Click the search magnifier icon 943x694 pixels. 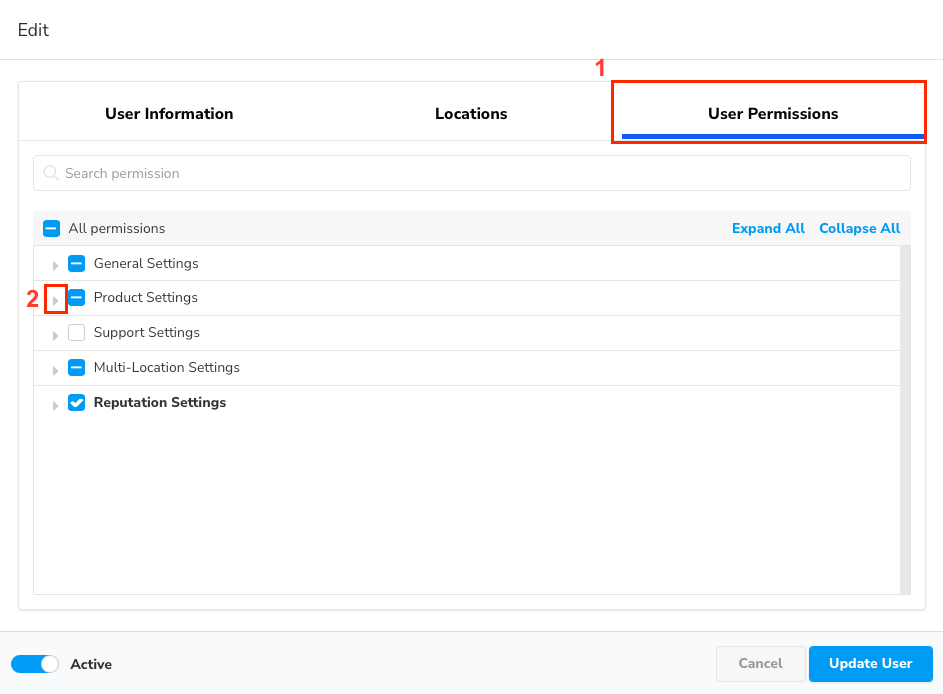[x=51, y=173]
